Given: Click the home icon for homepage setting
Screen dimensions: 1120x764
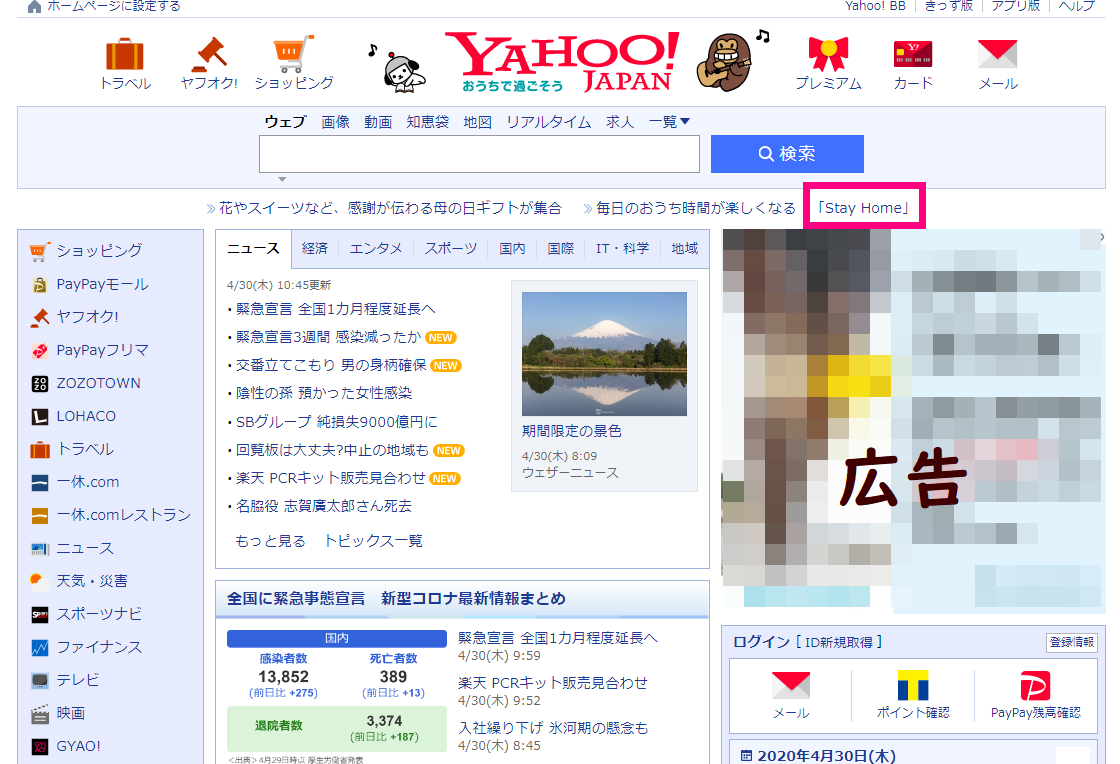Looking at the screenshot, I should [x=34, y=6].
